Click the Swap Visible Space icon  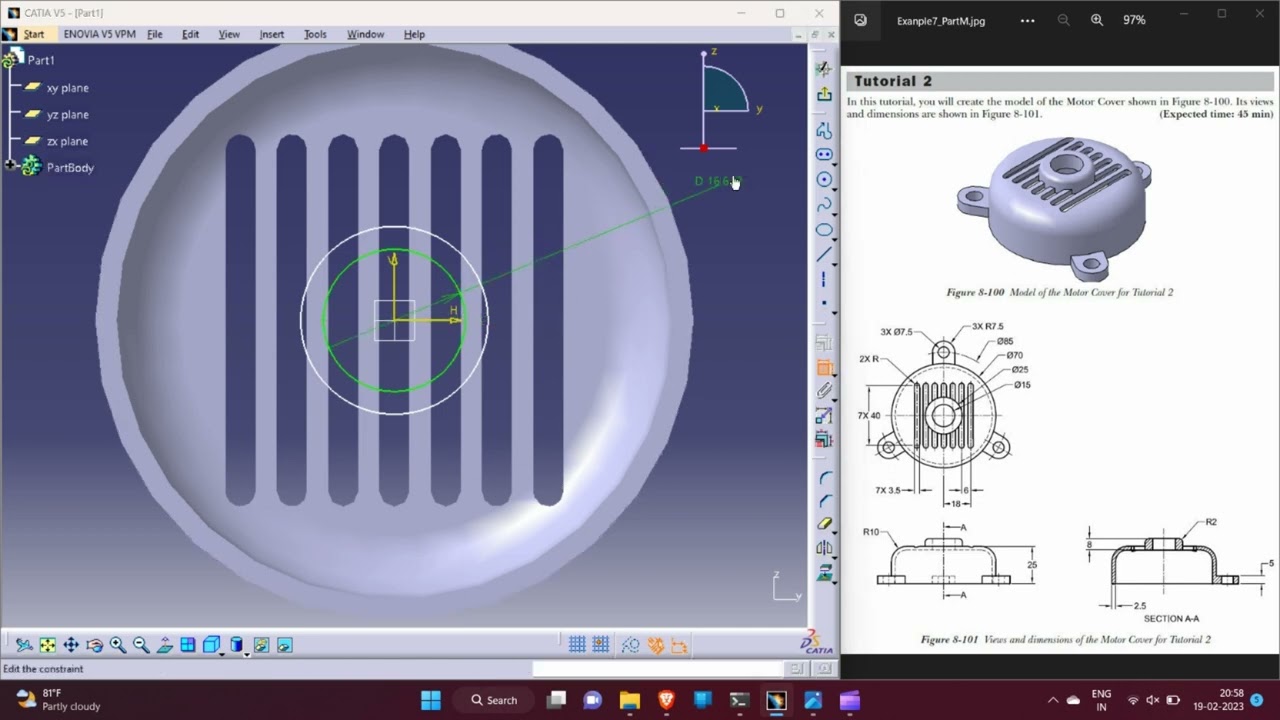coord(284,645)
